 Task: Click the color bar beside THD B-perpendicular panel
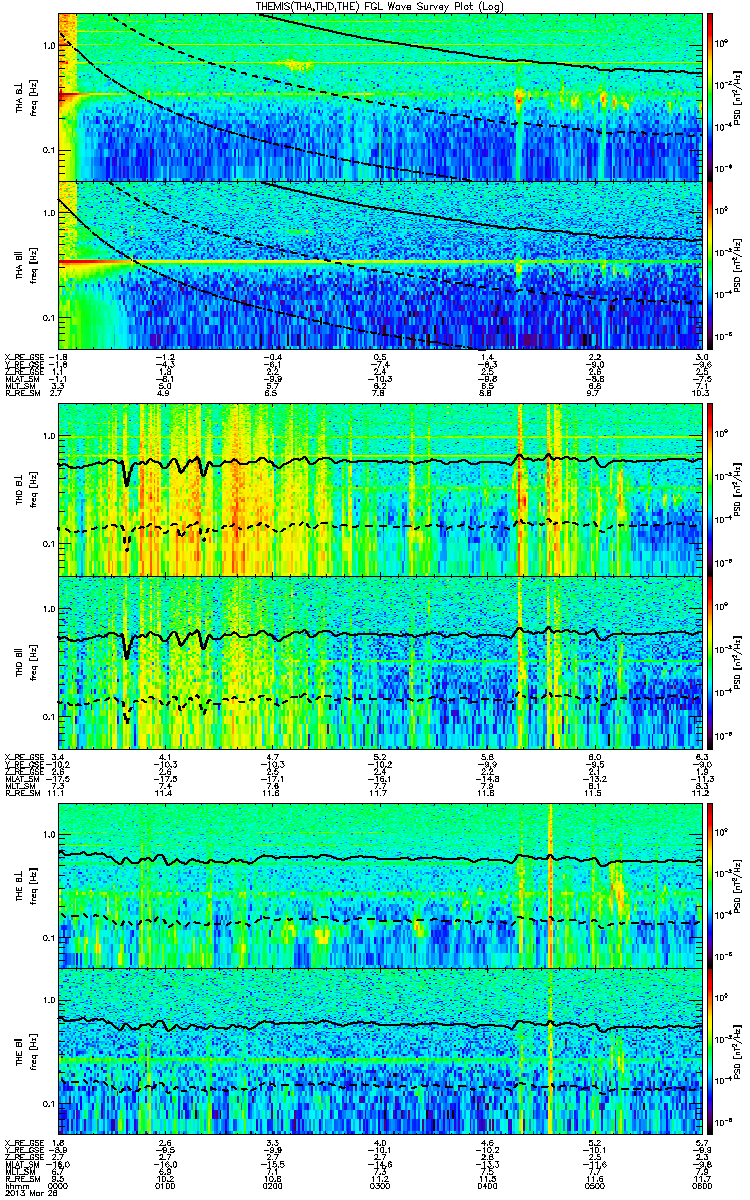(x=710, y=490)
